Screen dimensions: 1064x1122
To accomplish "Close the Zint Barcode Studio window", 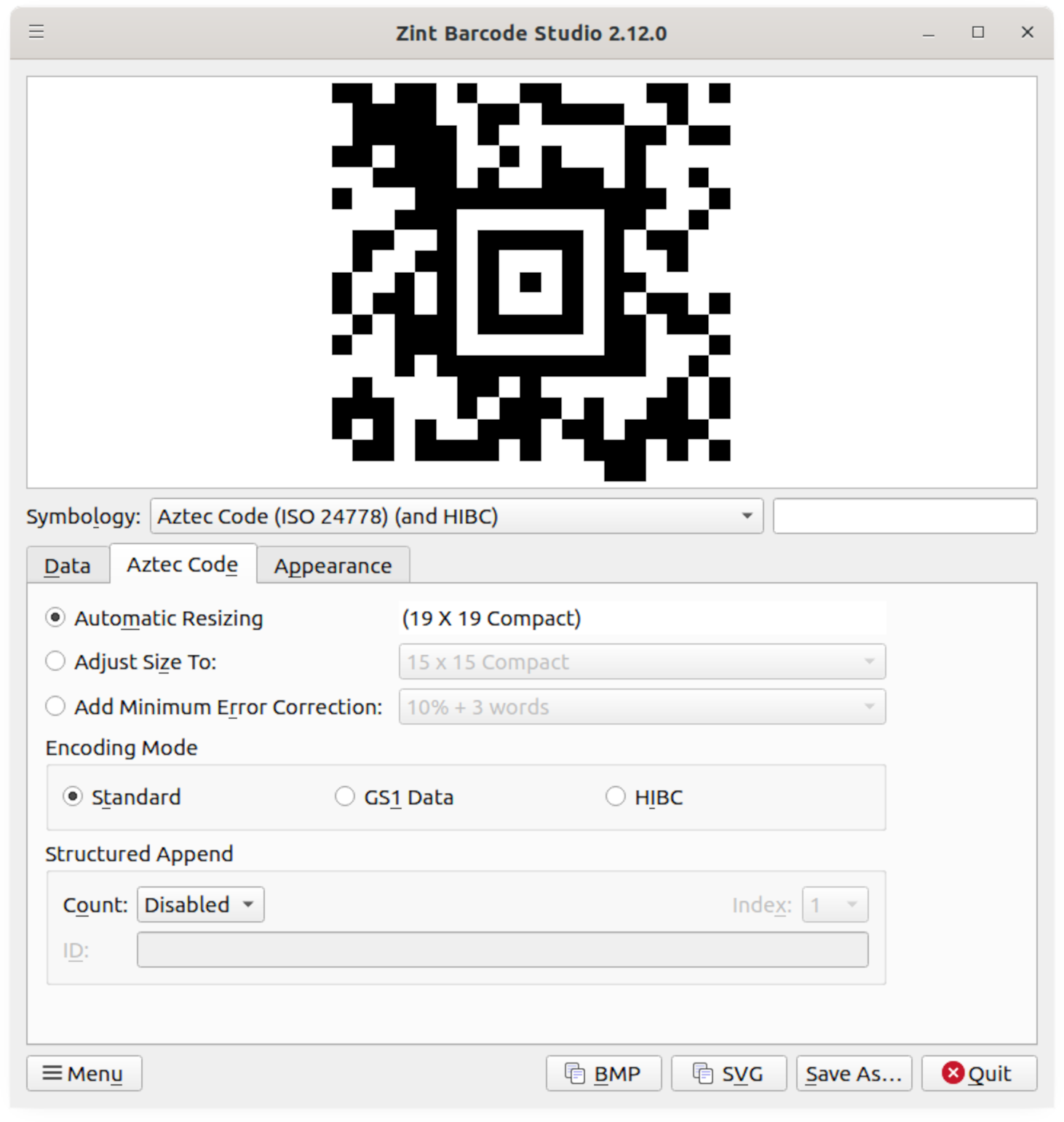I will [1028, 32].
